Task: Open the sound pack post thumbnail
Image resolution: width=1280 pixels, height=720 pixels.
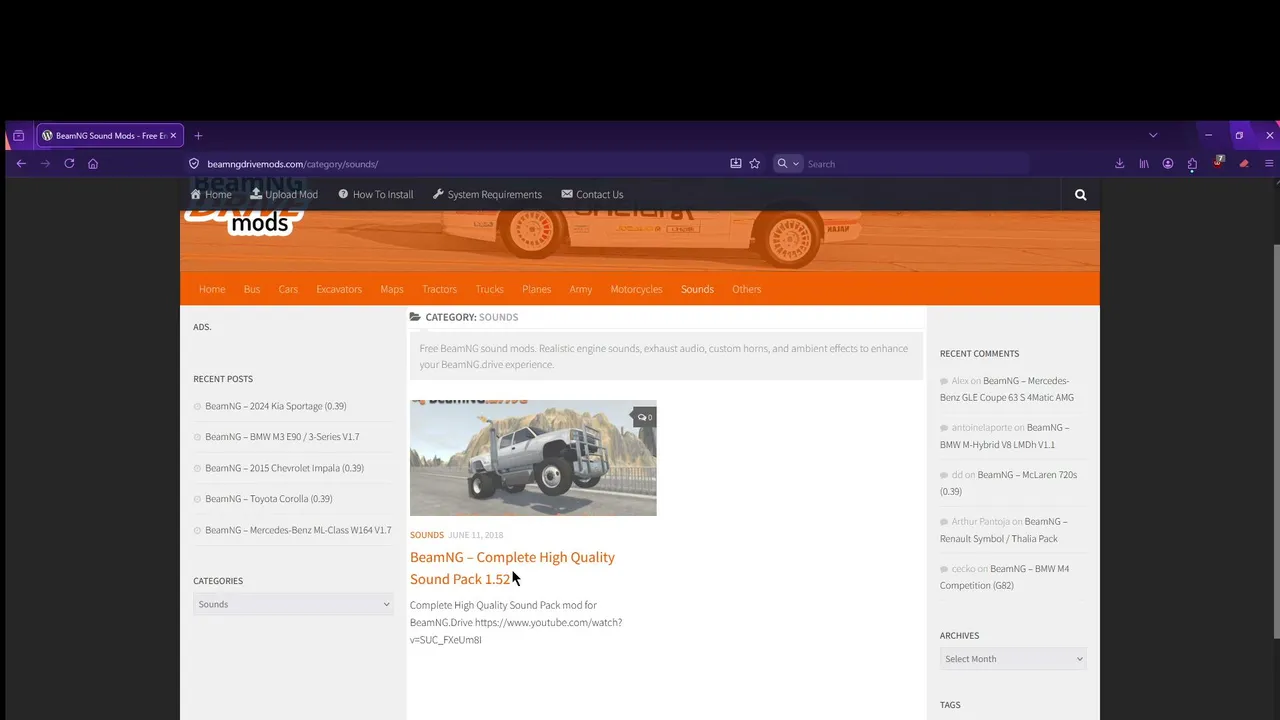Action: pyautogui.click(x=533, y=458)
